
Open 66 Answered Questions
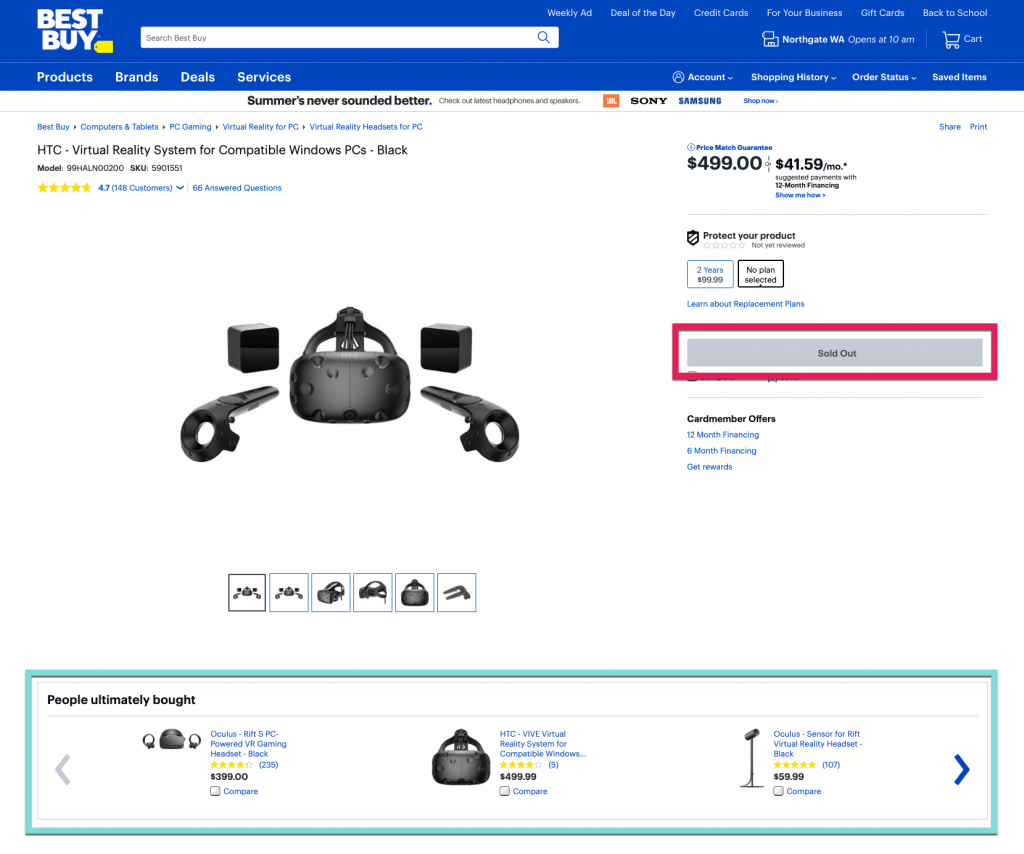click(x=237, y=188)
